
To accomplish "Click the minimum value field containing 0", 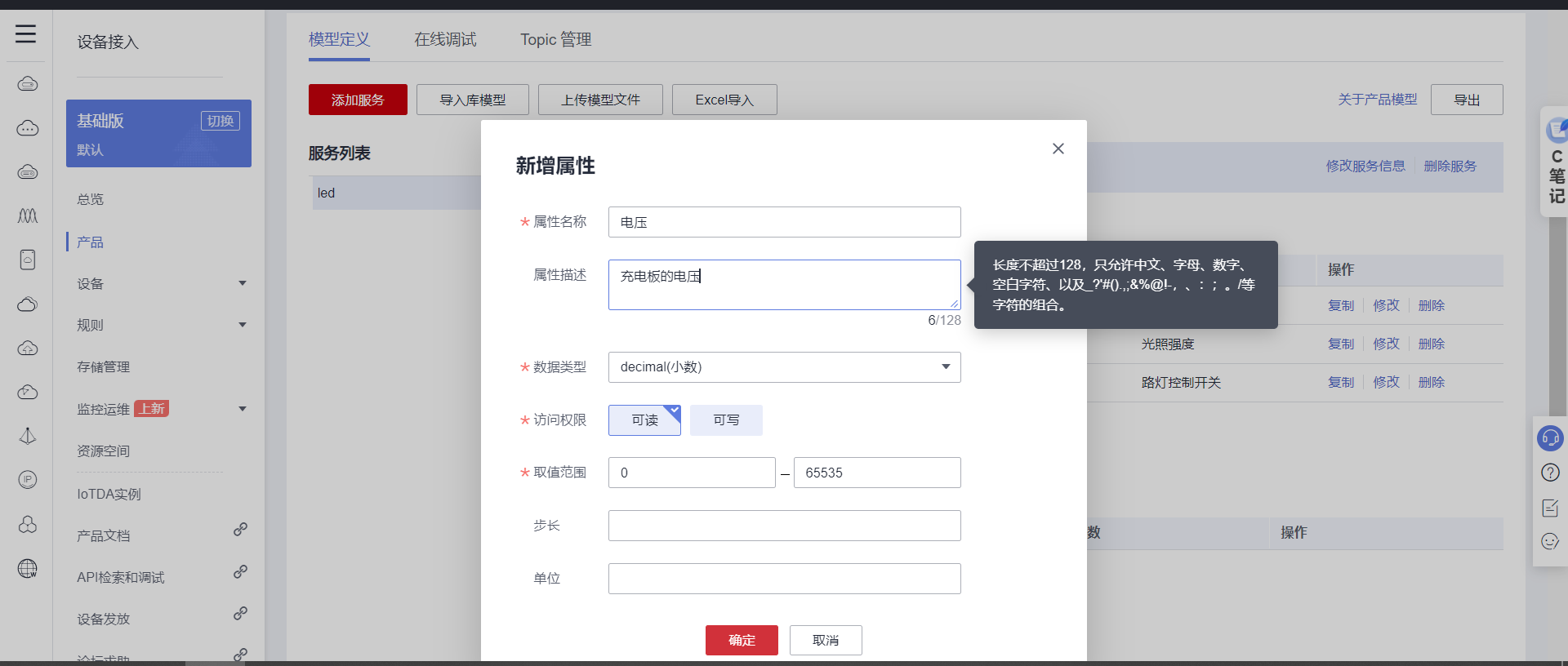I will tap(692, 473).
